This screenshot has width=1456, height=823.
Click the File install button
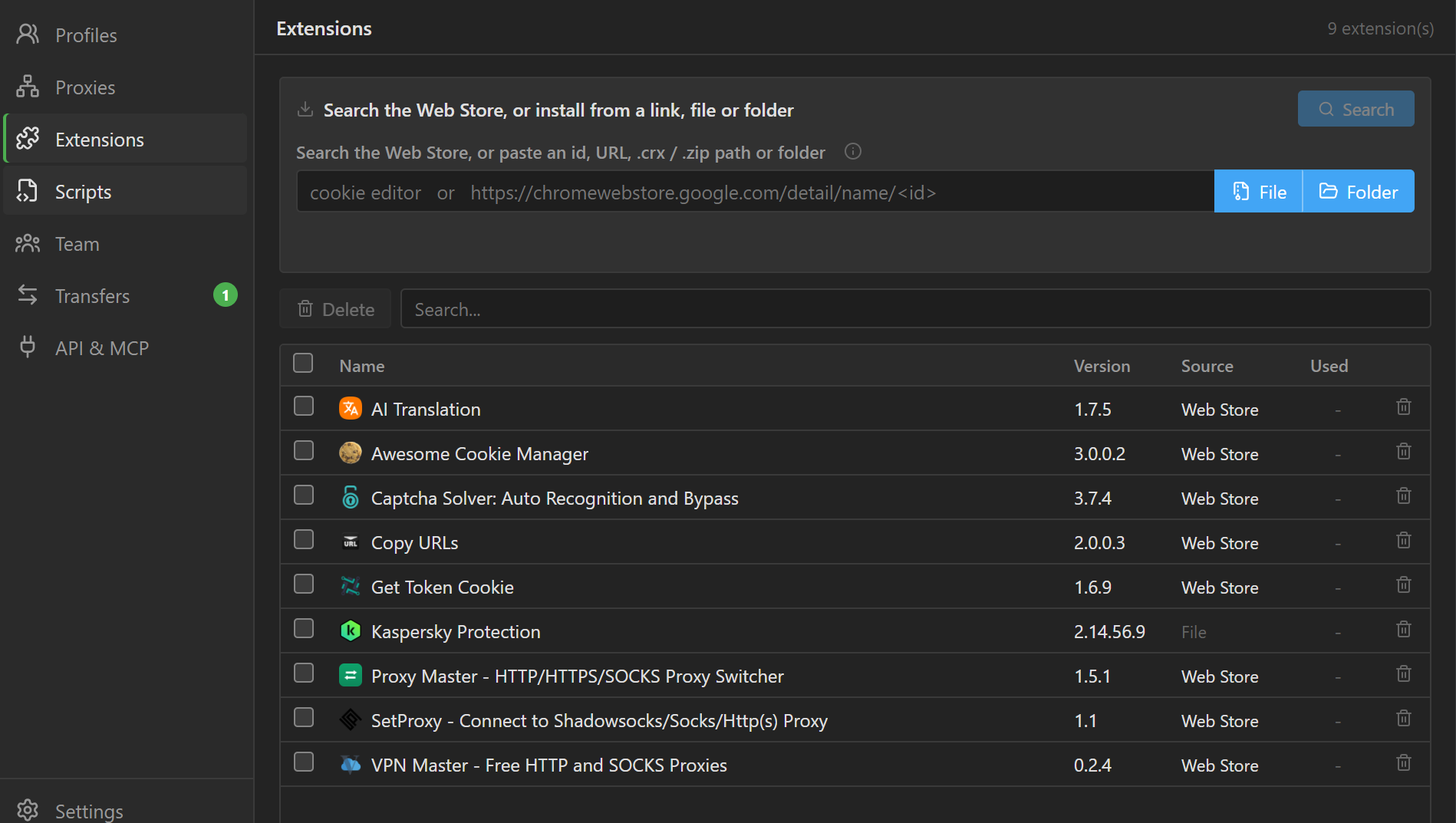[1258, 191]
